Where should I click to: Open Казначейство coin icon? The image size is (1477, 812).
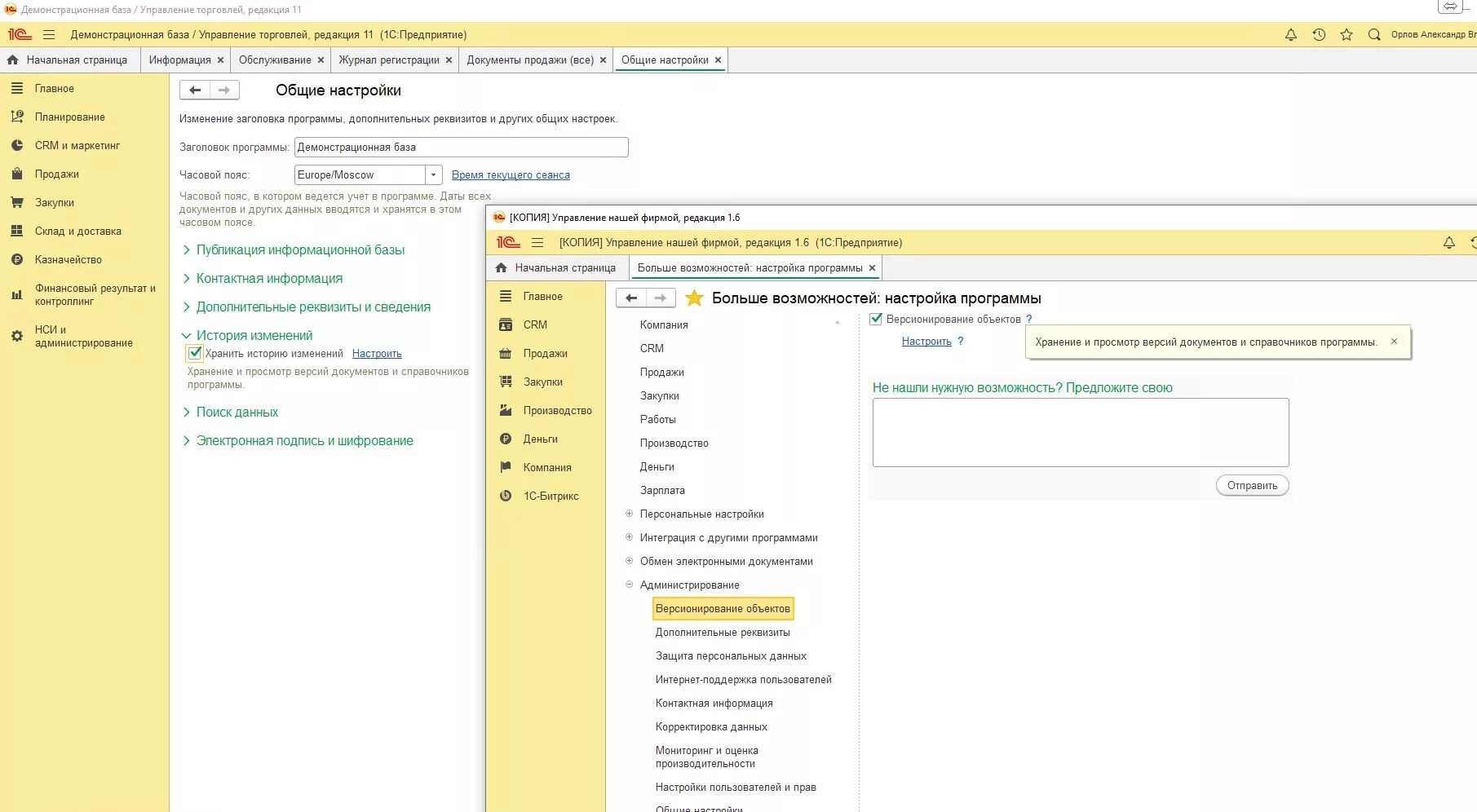pos(17,259)
